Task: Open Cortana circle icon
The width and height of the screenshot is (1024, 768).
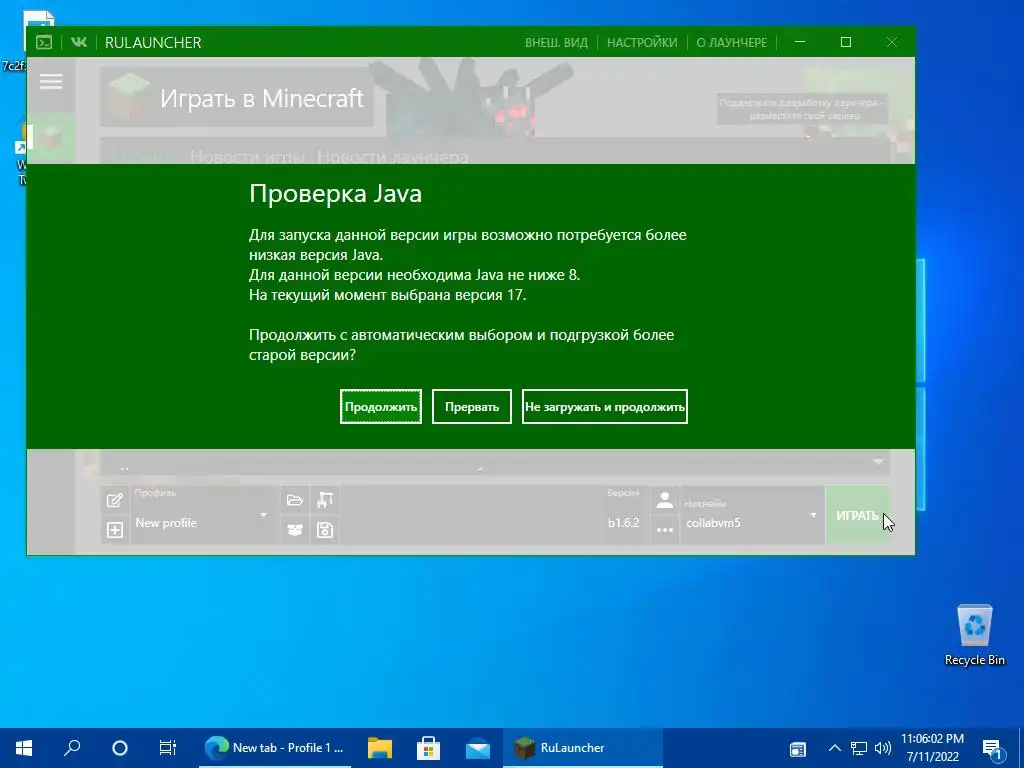Action: coord(120,748)
